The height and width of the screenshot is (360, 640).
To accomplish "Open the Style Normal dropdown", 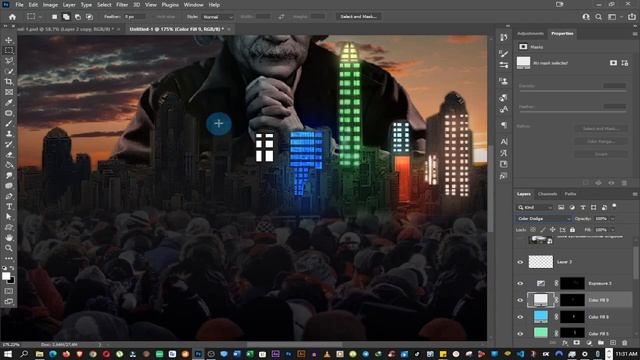I will 218,17.
